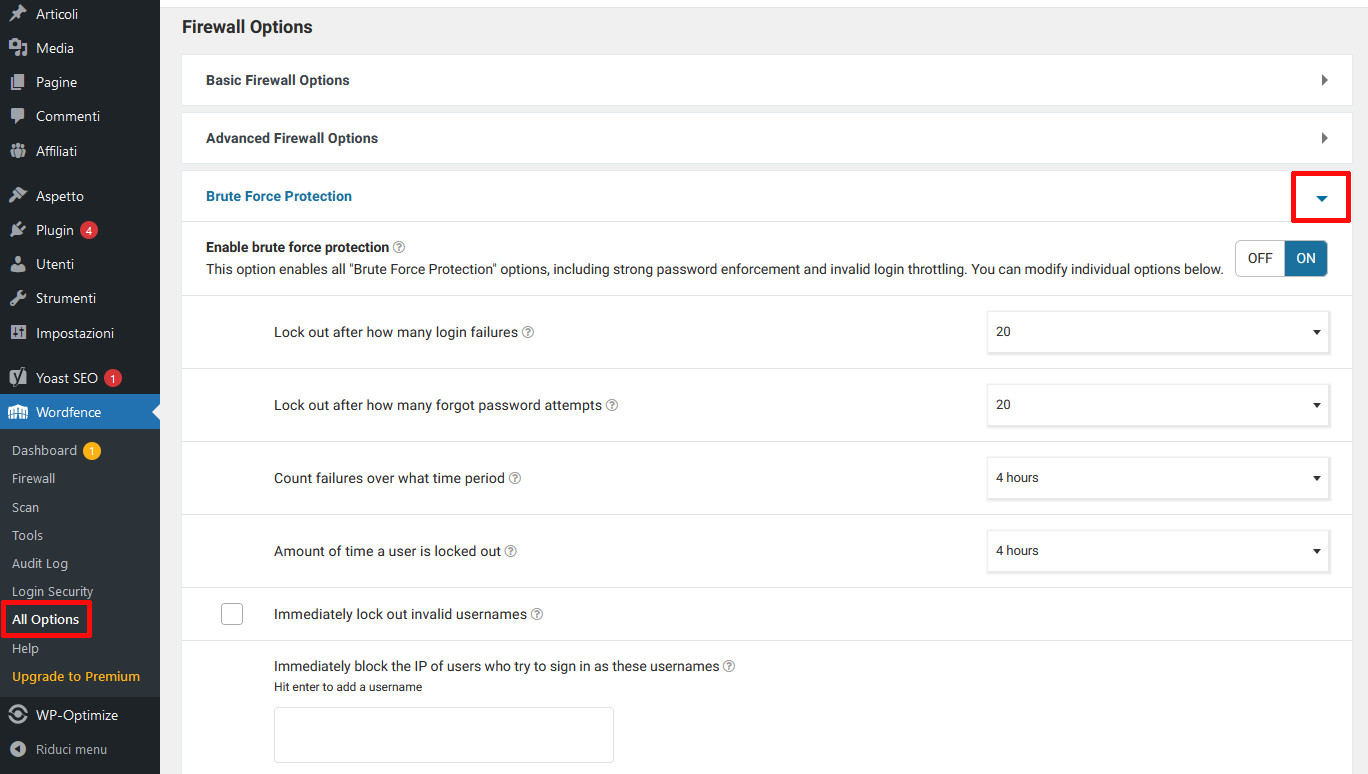Image resolution: width=1368 pixels, height=774 pixels.
Task: Click help icon beside Amount of time locked out
Action: 511,551
